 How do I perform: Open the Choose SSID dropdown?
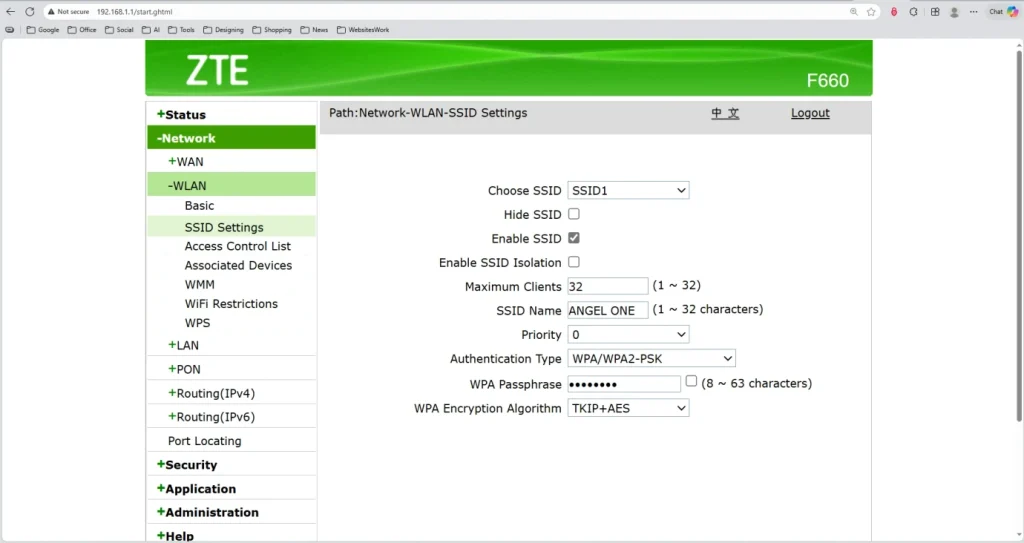(628, 190)
